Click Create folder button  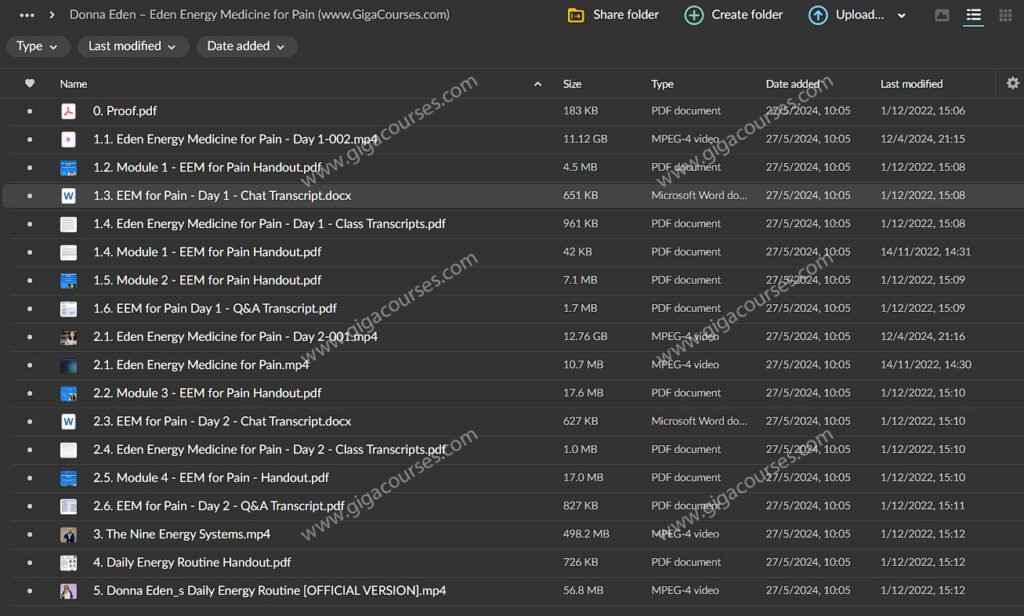[x=733, y=15]
